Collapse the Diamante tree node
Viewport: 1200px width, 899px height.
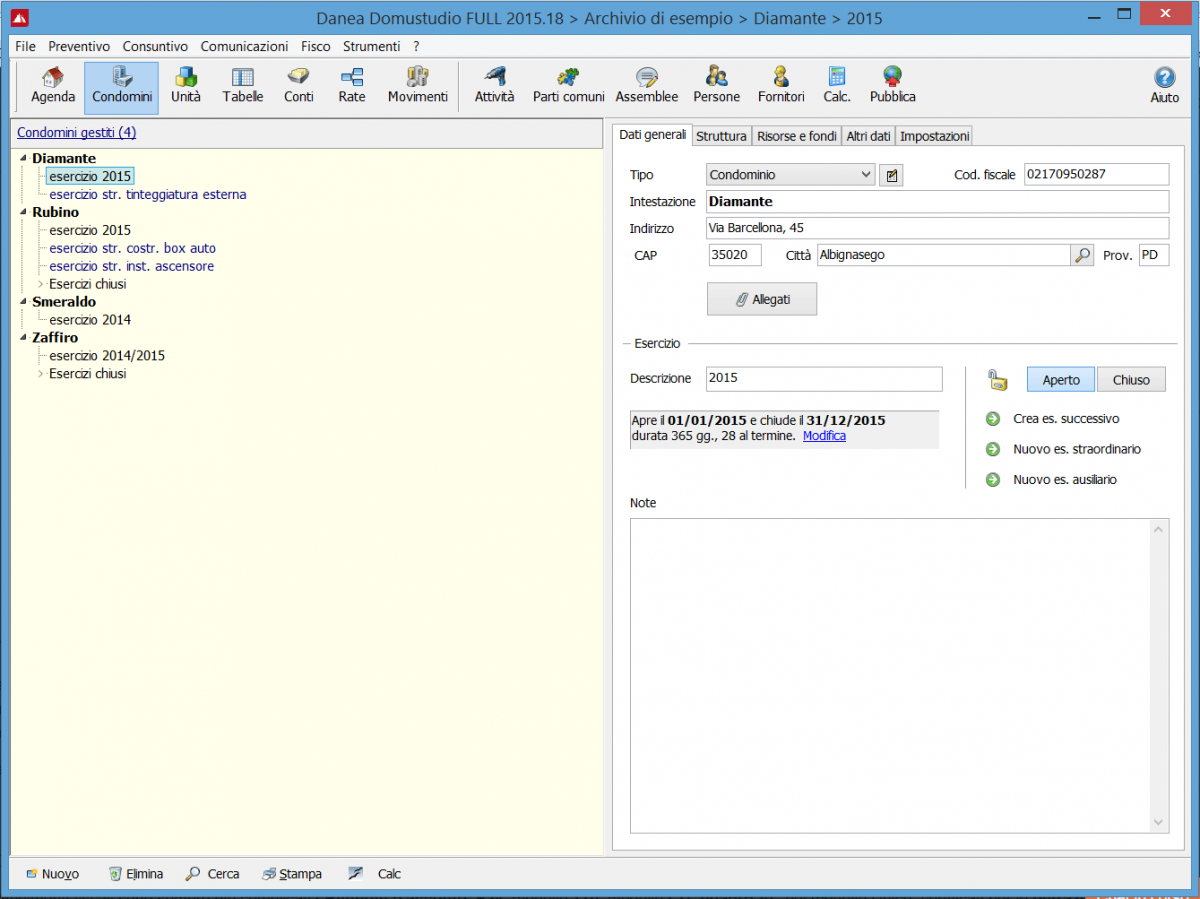(23, 158)
